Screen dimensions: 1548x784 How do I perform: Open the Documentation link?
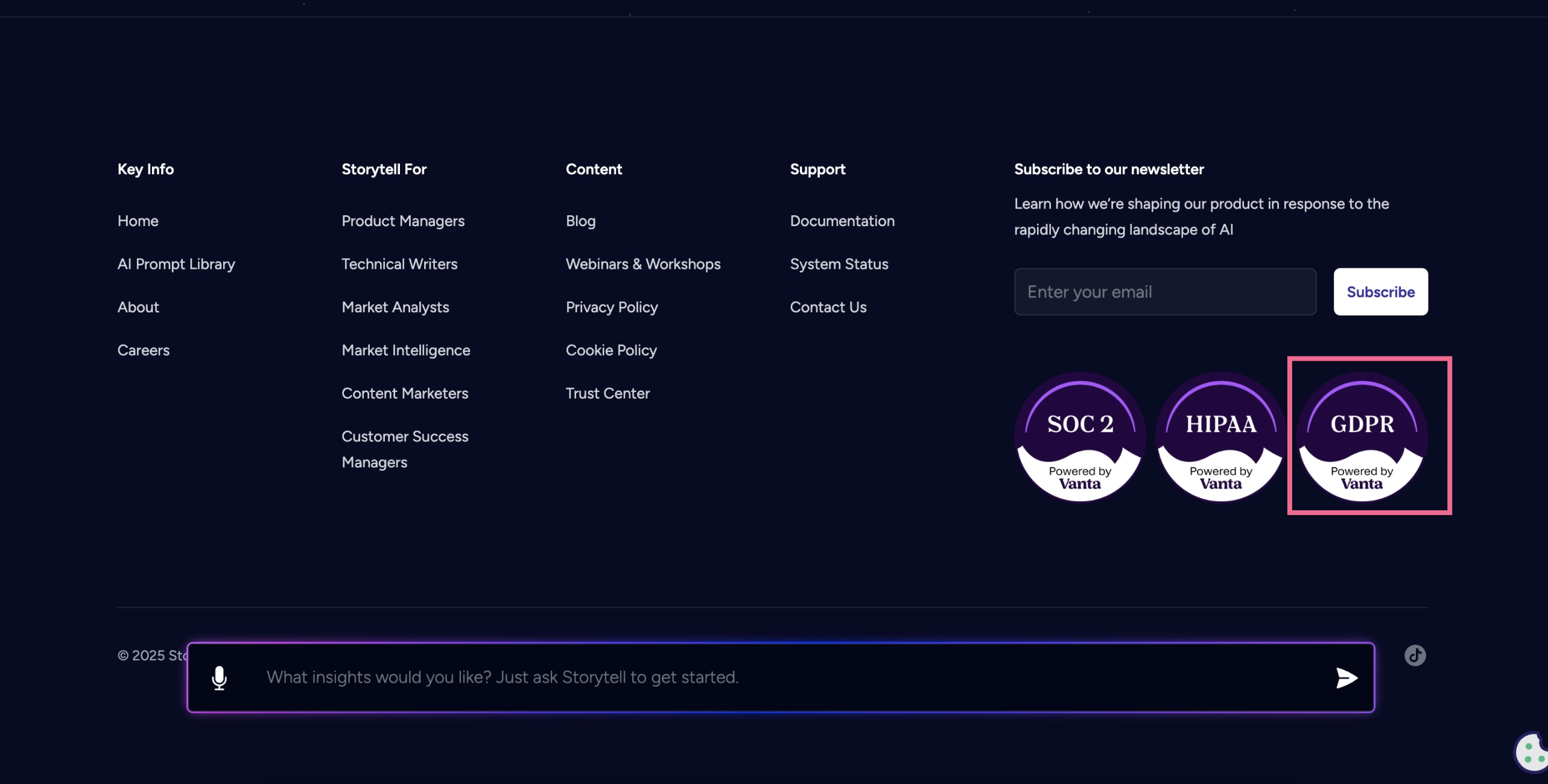click(x=842, y=221)
